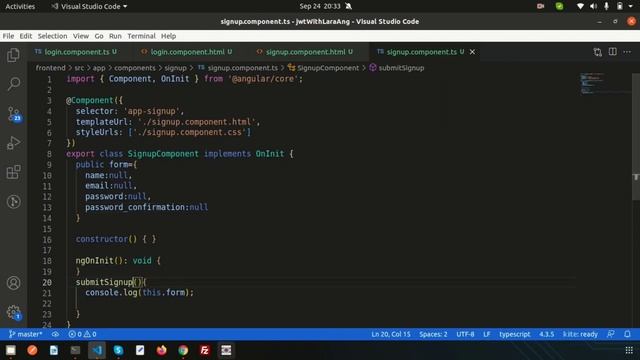The image size is (640, 360).
Task: Open the document writer icon in taskbar
Action: pos(54,350)
